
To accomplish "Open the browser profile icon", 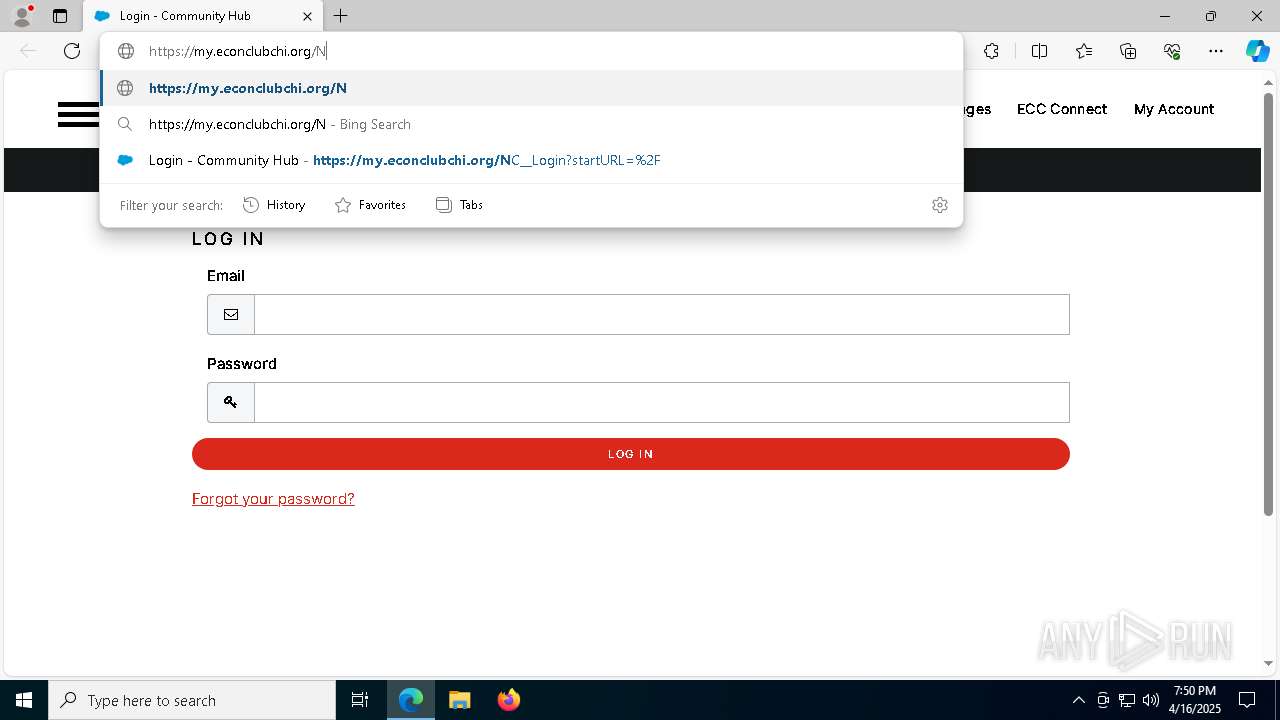I will click(x=21, y=16).
